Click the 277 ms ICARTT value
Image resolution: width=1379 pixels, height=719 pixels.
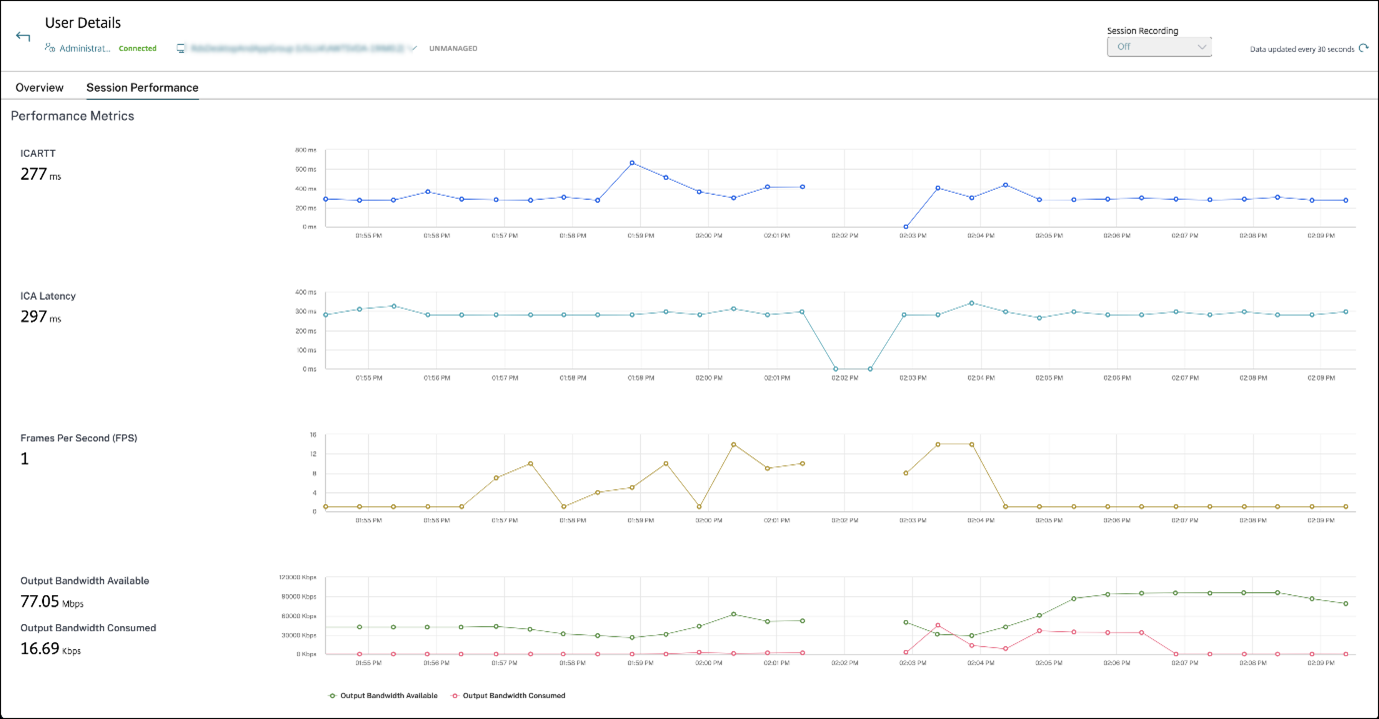click(38, 174)
